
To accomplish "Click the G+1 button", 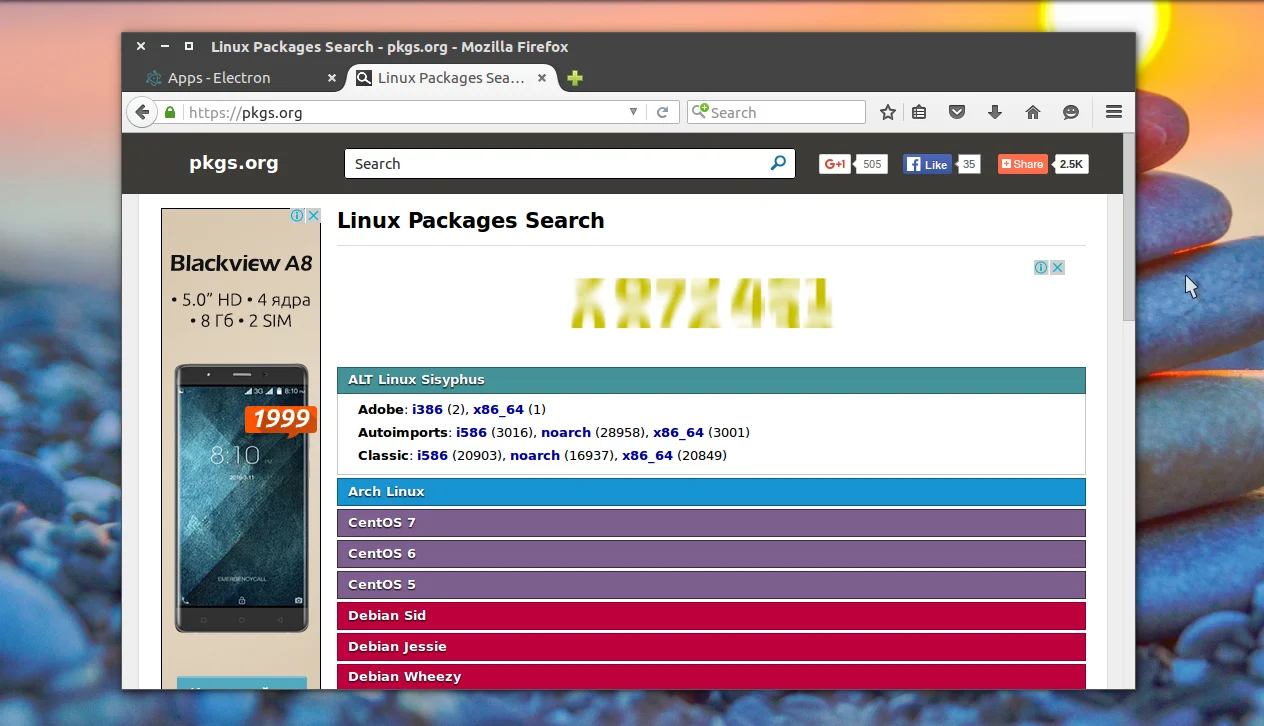I will point(835,164).
